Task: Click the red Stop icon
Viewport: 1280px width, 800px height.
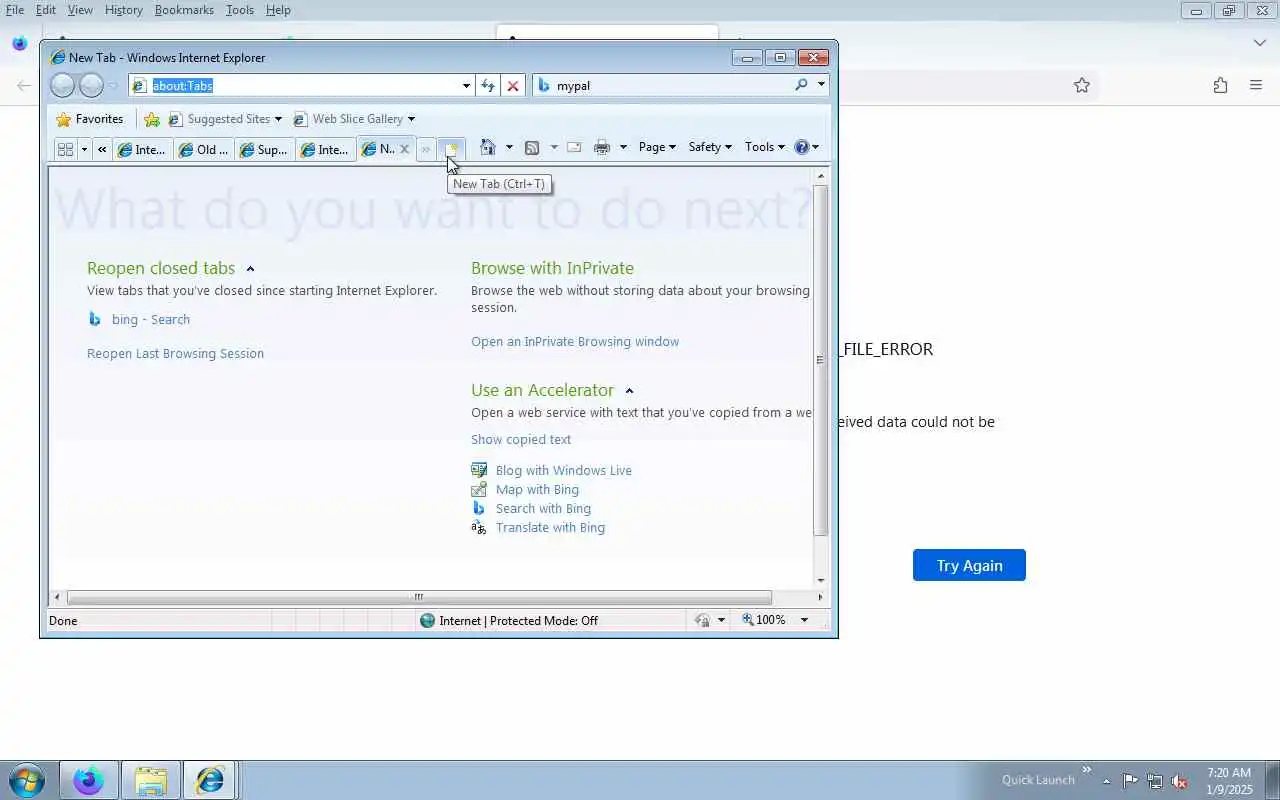Action: coord(513,86)
